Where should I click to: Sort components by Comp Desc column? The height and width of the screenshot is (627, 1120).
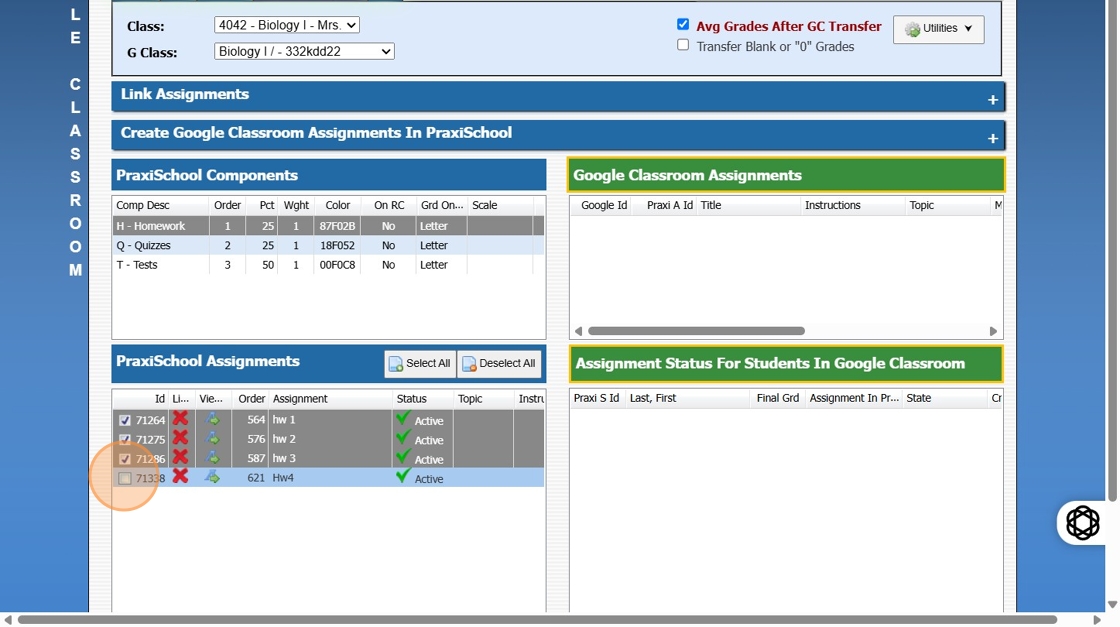(x=143, y=205)
